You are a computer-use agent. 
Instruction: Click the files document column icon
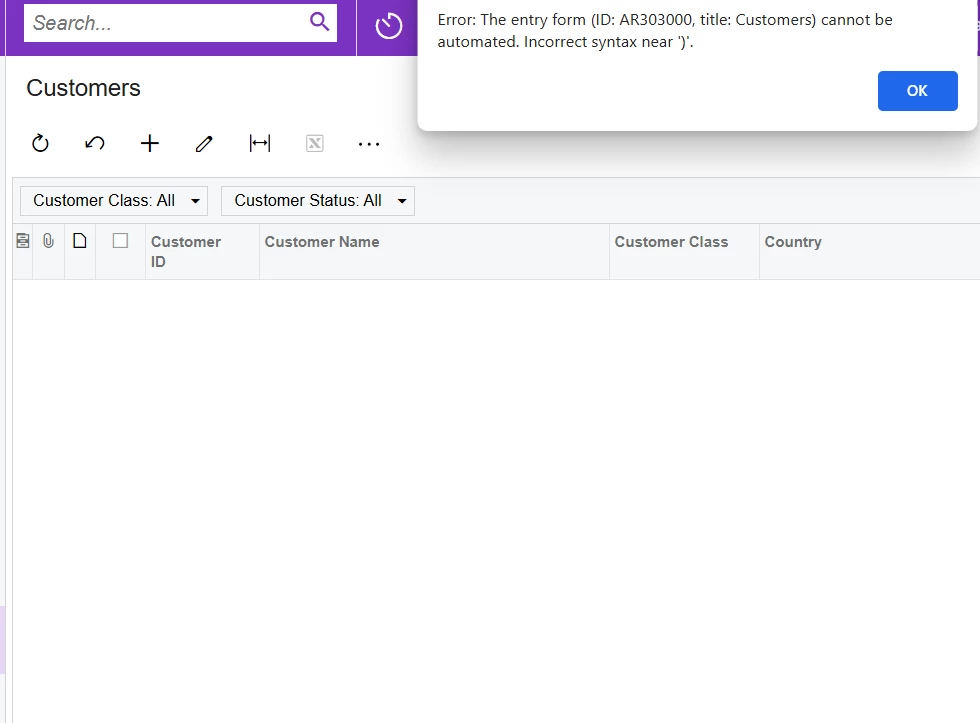(79, 241)
